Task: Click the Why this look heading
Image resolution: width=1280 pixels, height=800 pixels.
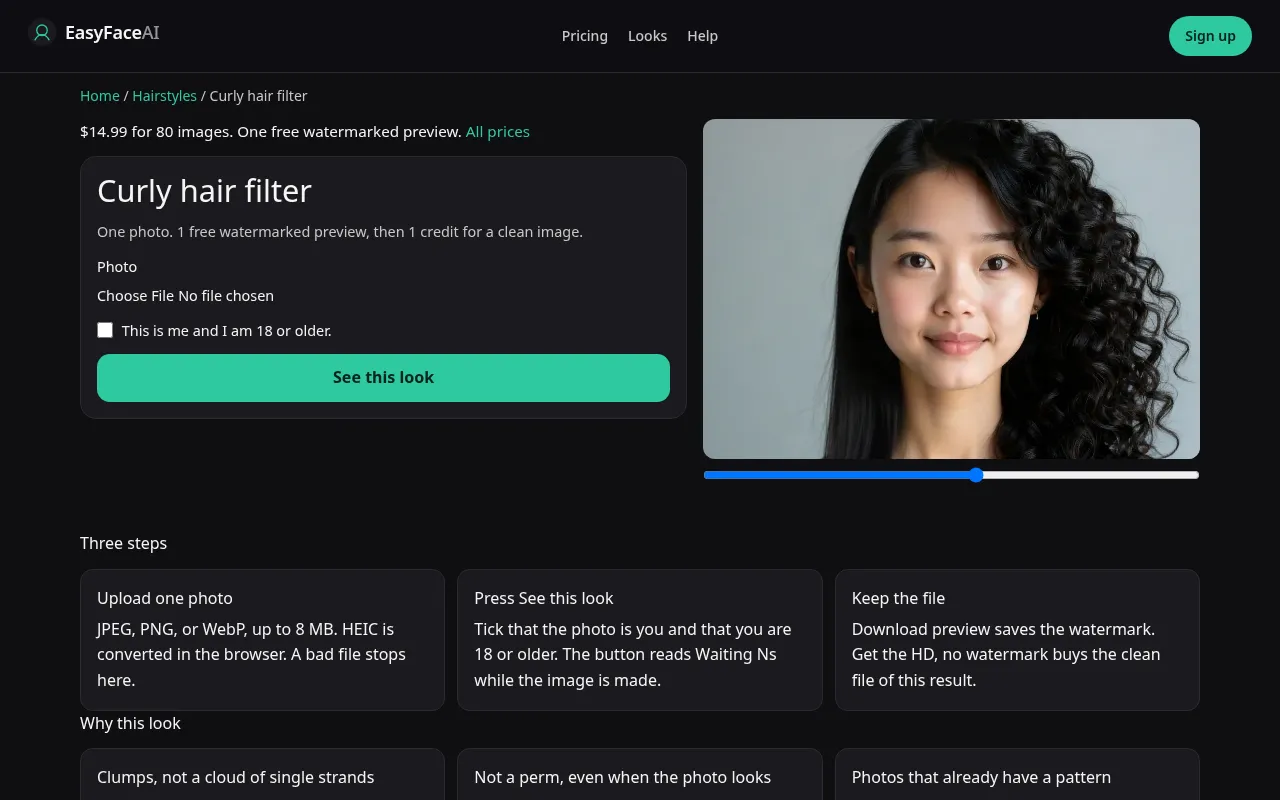Action: point(130,723)
